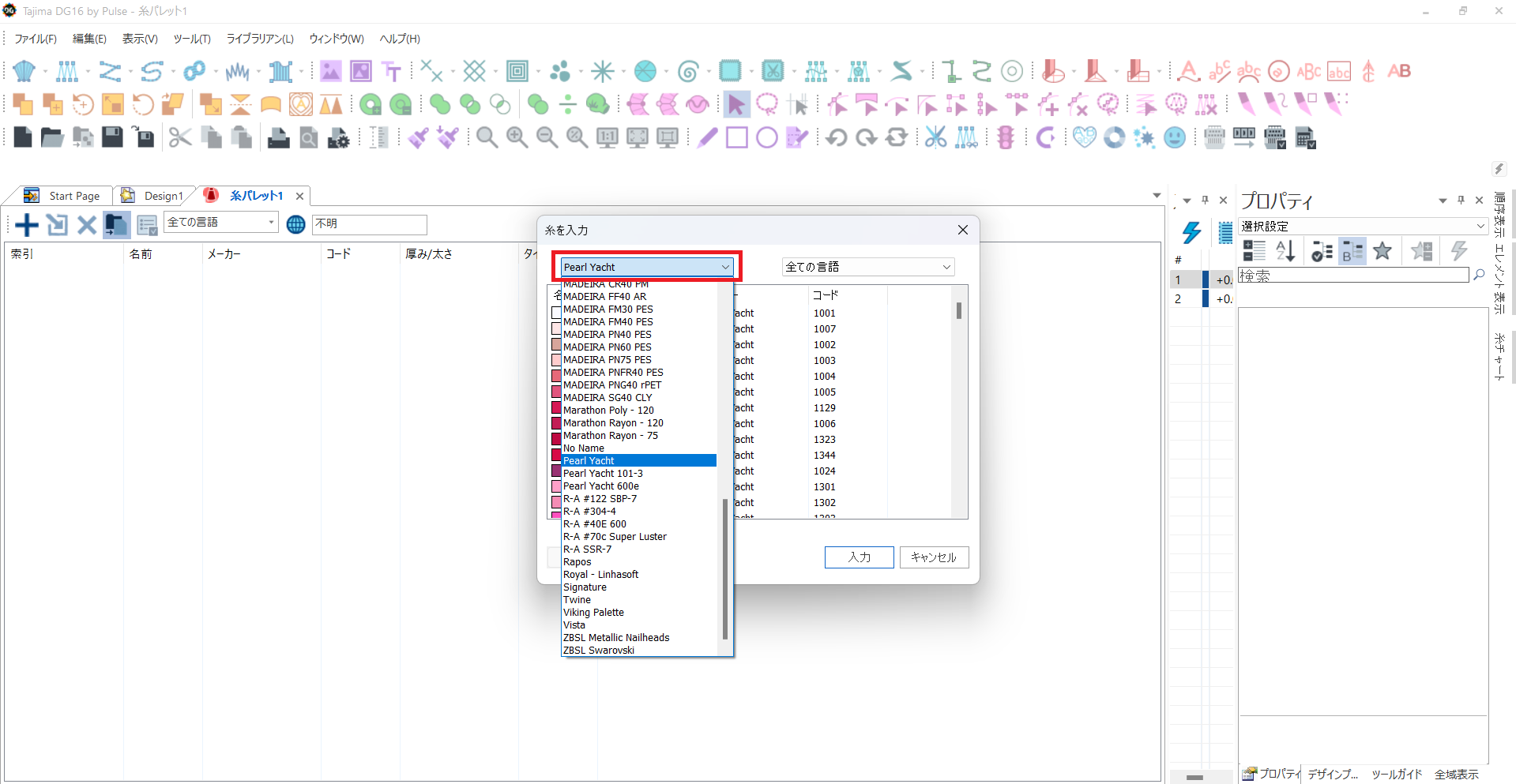Viewport: 1516px width, 784px height.
Task: Open the 編集(E) menu
Action: pos(89,39)
